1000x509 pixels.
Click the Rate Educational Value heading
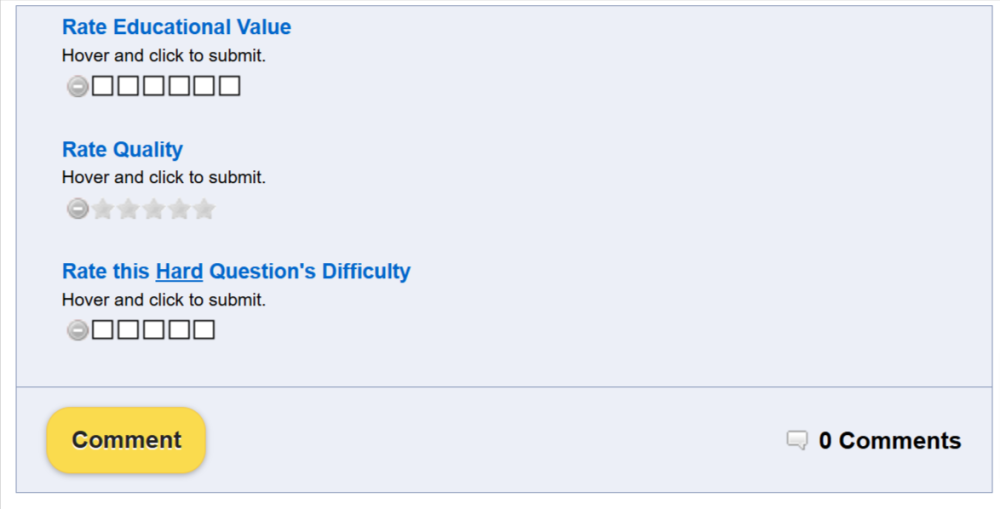click(176, 27)
